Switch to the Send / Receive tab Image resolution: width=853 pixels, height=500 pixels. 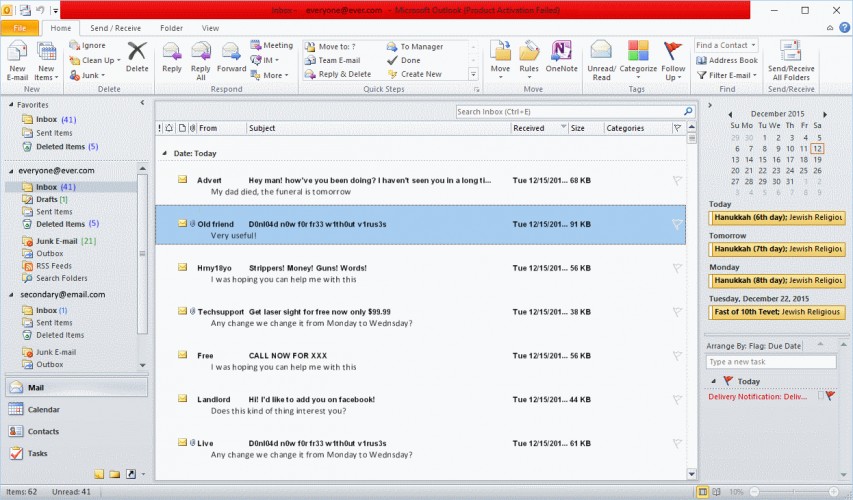coord(115,28)
